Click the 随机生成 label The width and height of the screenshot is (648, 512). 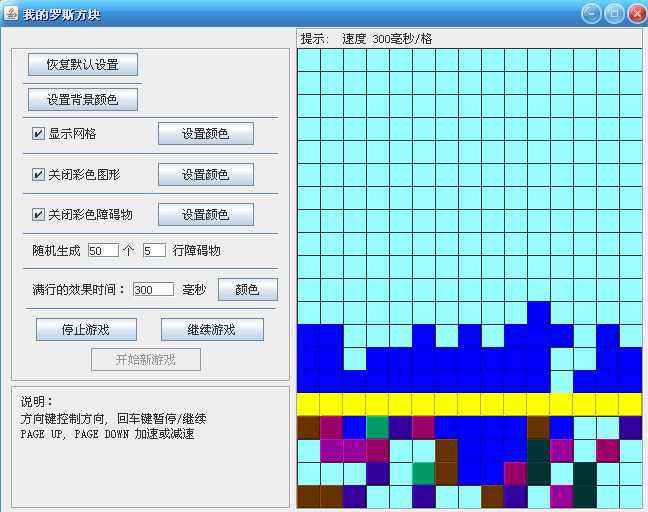click(x=56, y=250)
